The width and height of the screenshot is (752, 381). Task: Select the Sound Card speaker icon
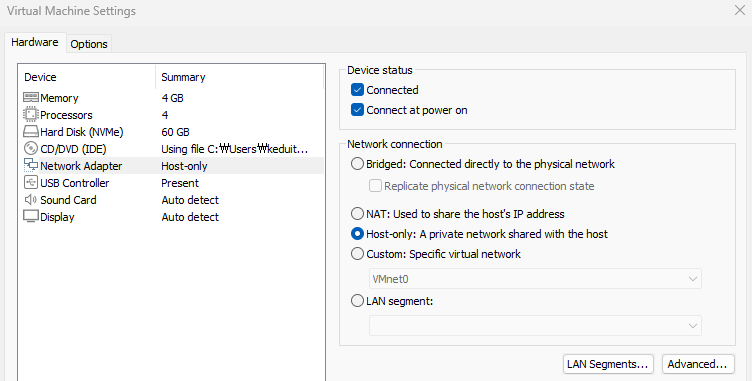(31, 200)
